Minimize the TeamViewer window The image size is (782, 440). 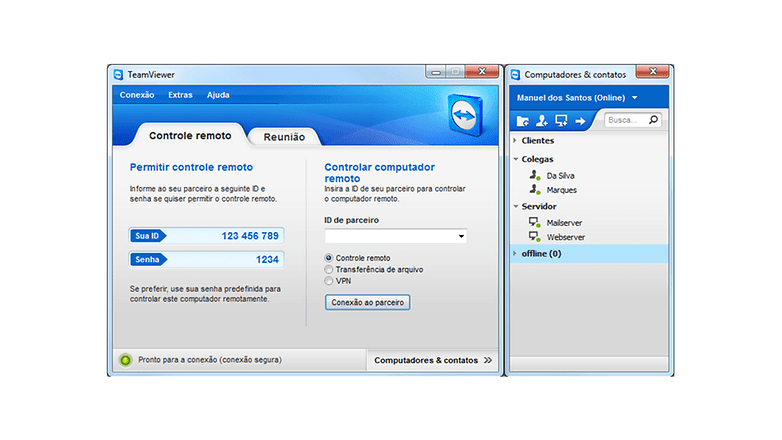point(436,72)
